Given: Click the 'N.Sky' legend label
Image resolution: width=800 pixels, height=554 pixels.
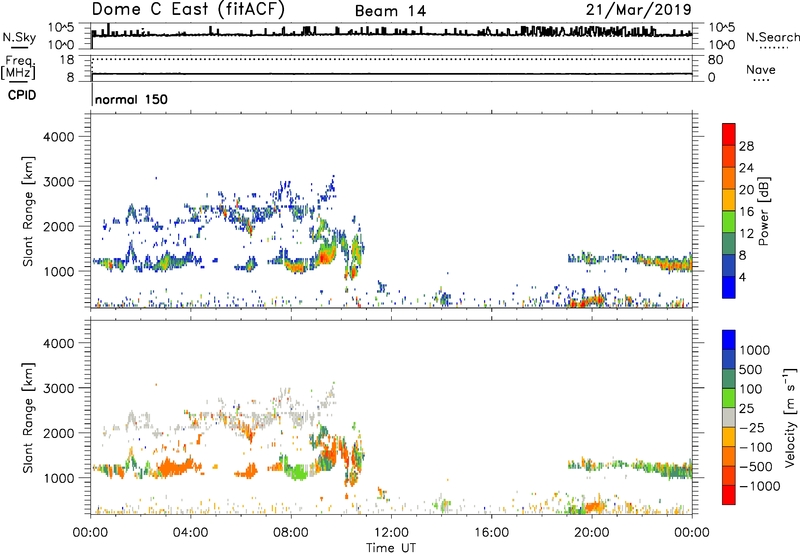Looking at the screenshot, I should pos(19,37).
